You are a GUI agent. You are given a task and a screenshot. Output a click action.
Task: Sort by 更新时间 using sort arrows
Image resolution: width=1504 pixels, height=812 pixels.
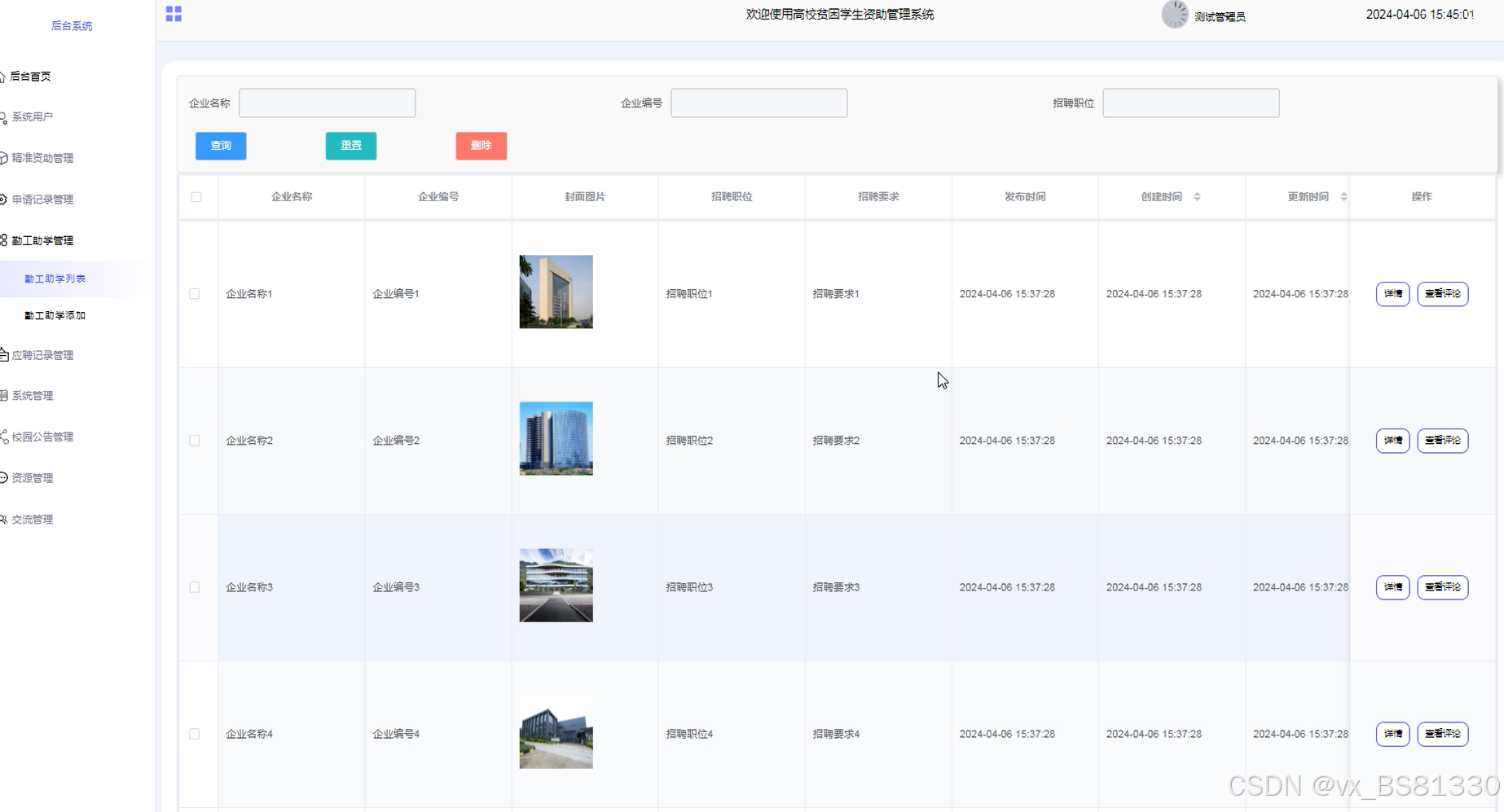[x=1343, y=196]
